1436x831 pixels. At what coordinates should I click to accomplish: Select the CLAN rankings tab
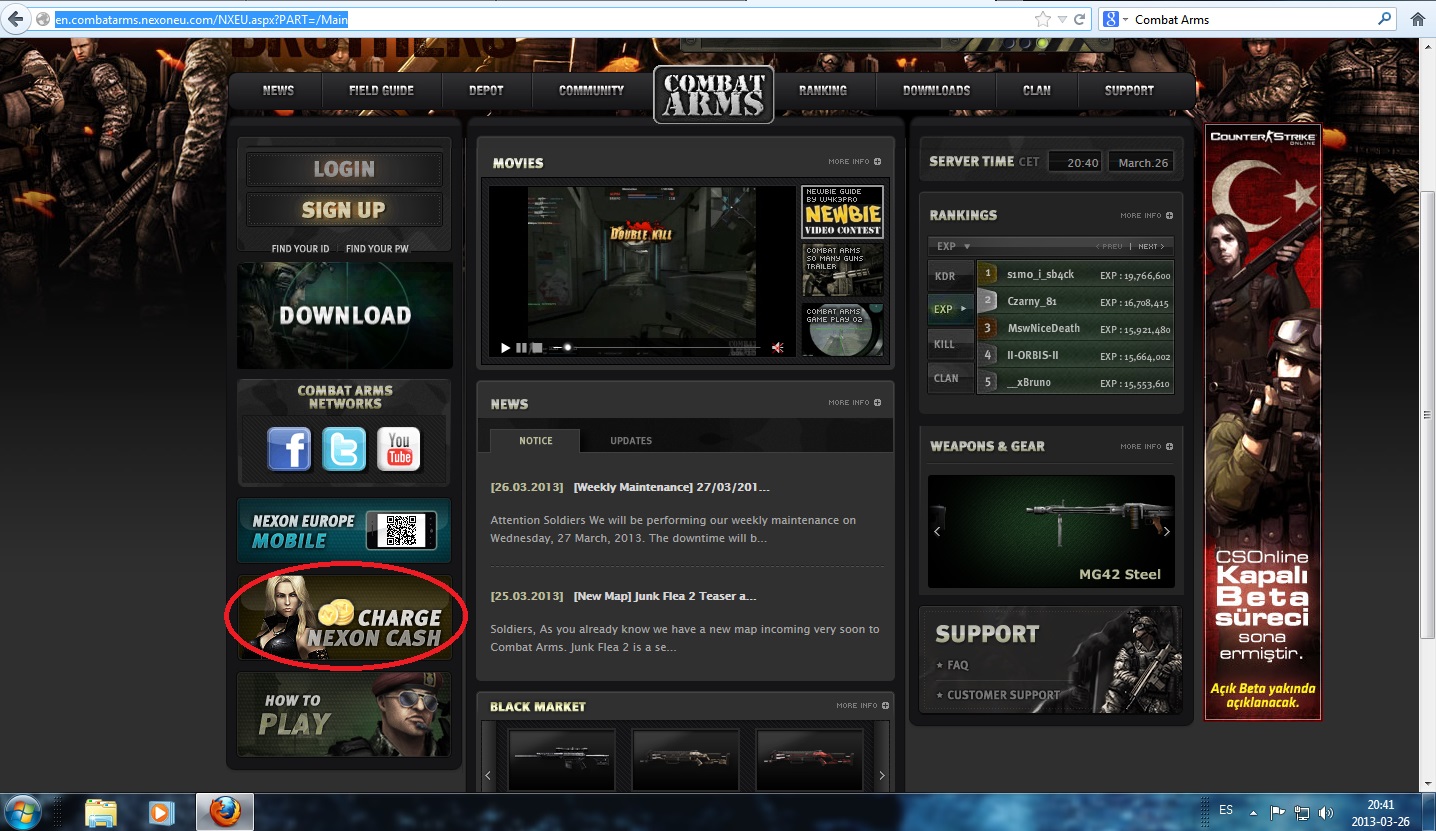click(950, 378)
